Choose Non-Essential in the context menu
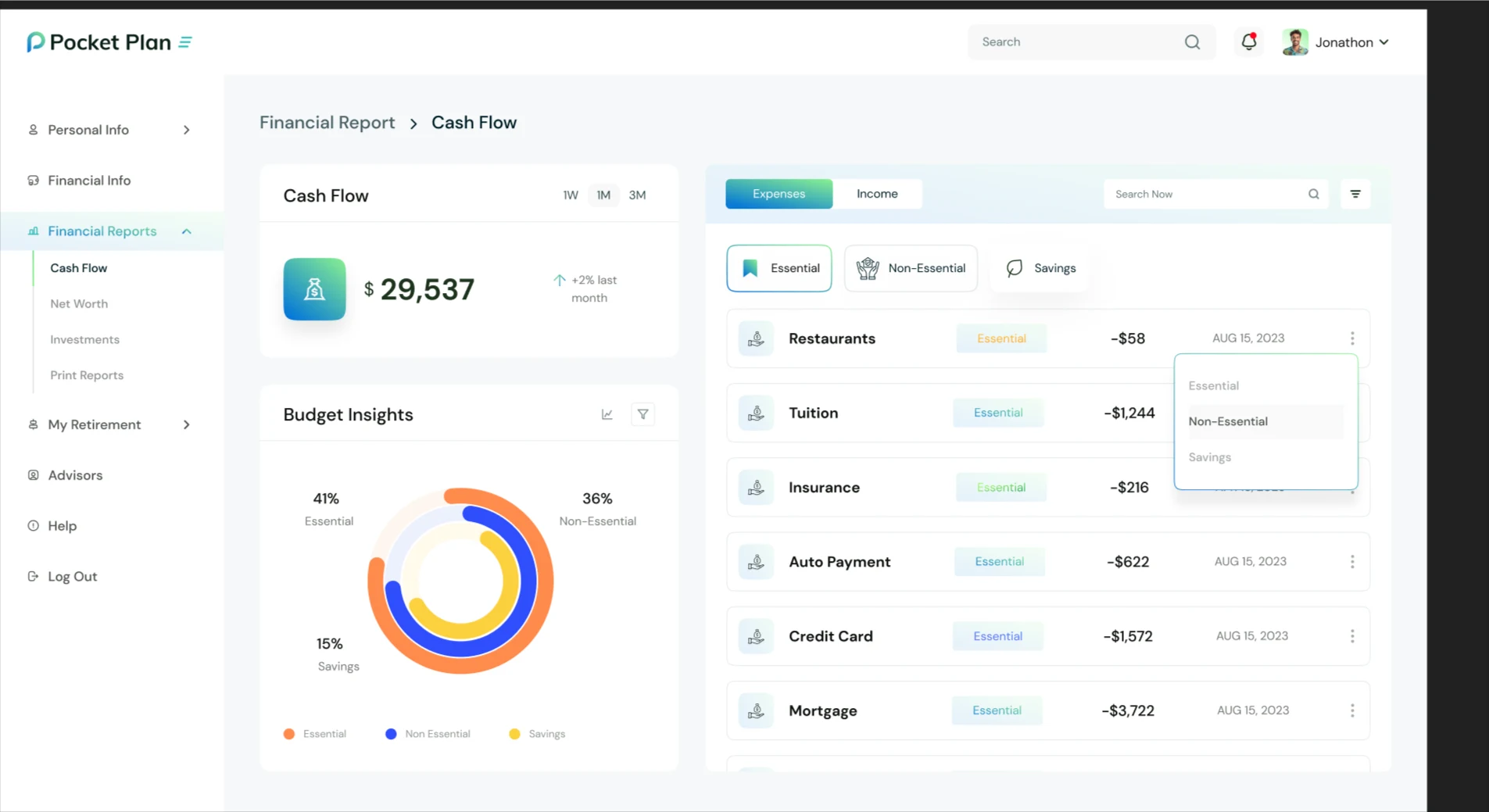 (1228, 421)
